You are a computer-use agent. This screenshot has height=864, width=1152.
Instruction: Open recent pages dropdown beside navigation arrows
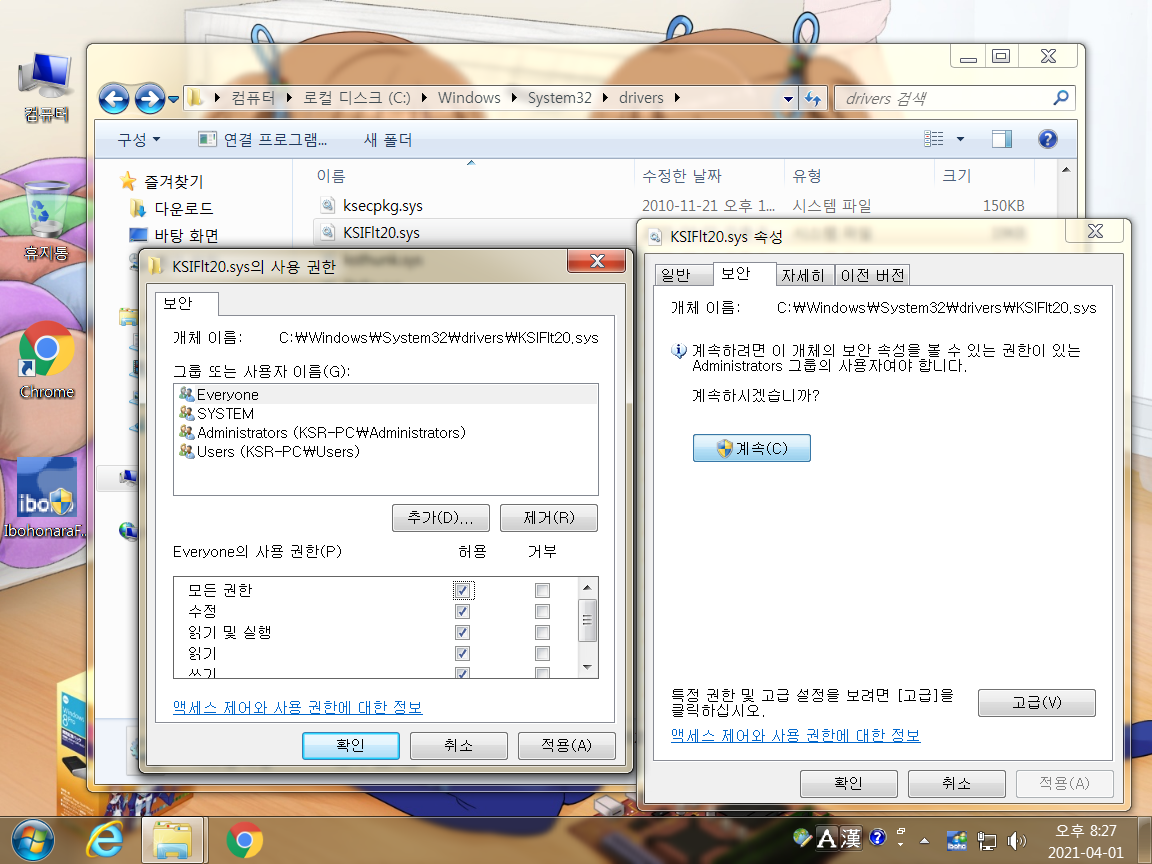(173, 98)
